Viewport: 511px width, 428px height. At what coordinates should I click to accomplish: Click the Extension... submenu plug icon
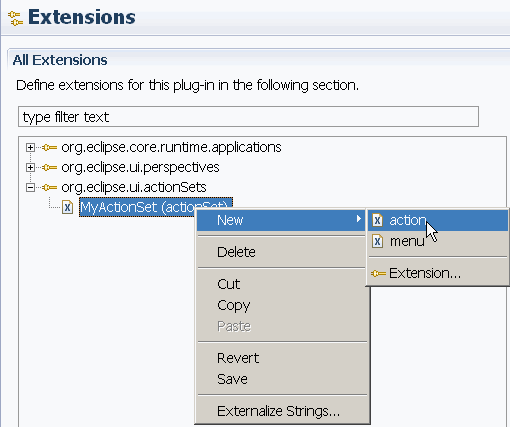(378, 274)
